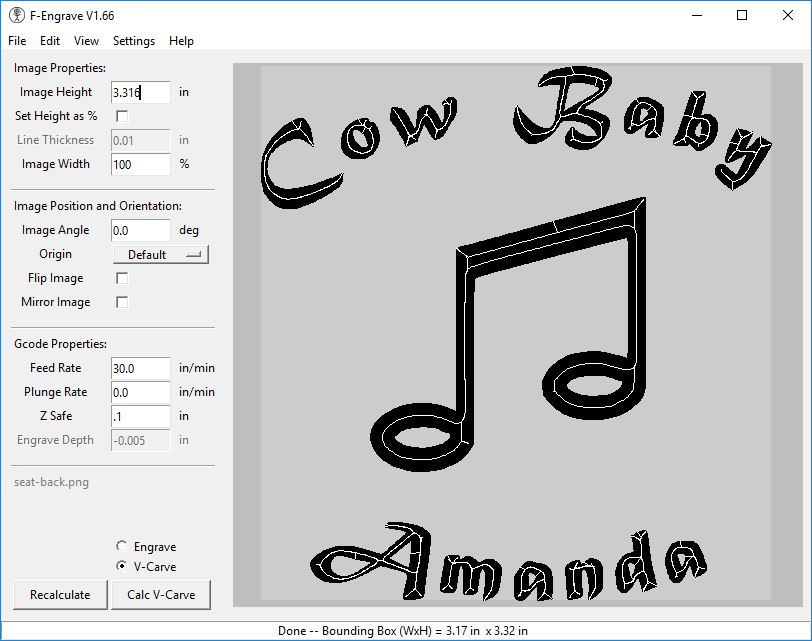Click the Recalculate button
The height and width of the screenshot is (641, 812).
coord(60,594)
